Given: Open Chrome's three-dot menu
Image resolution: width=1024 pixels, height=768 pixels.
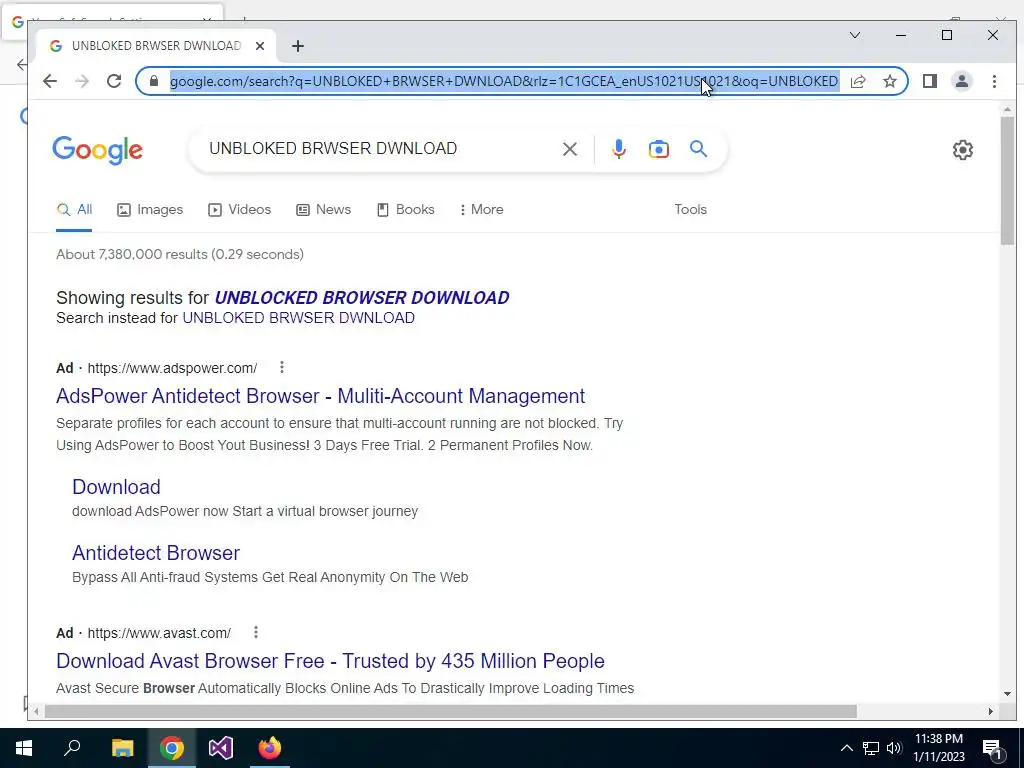Looking at the screenshot, I should pyautogui.click(x=994, y=81).
